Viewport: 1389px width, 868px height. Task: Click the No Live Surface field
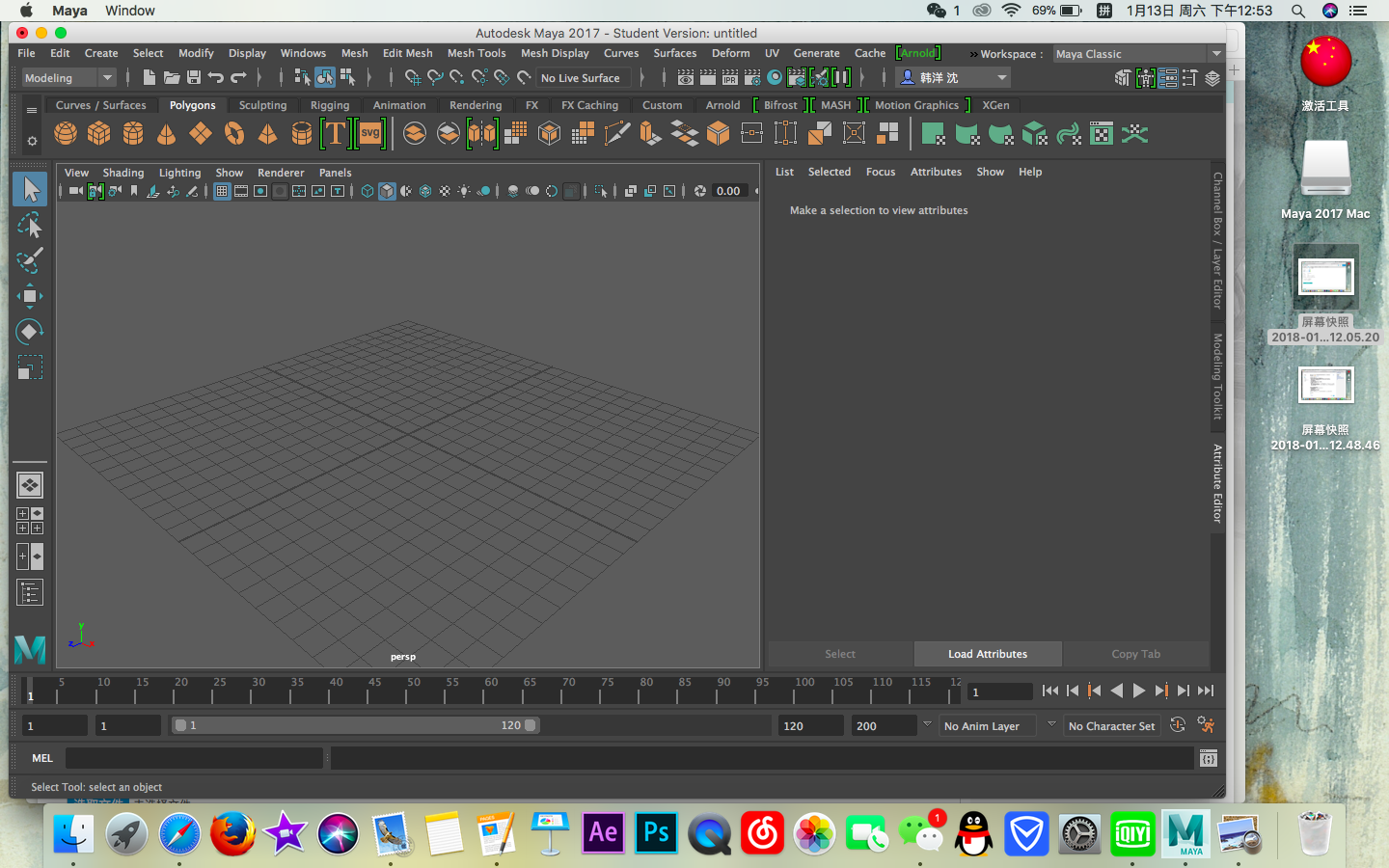[x=582, y=78]
